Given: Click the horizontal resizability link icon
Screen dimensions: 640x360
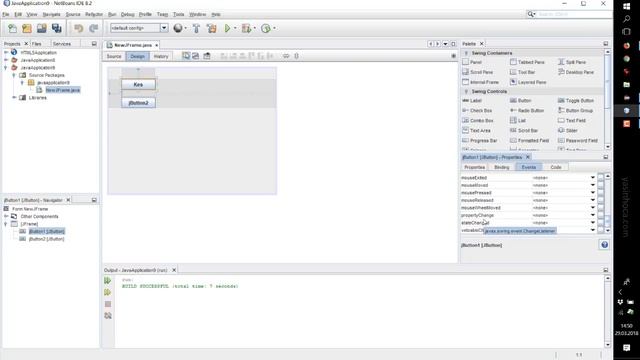Looking at the screenshot, I should (x=286, y=56).
